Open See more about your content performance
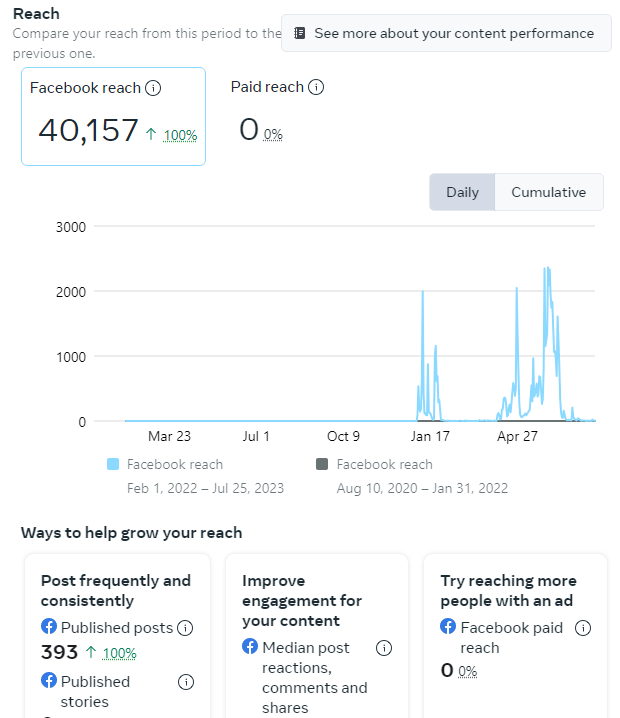 pyautogui.click(x=446, y=33)
